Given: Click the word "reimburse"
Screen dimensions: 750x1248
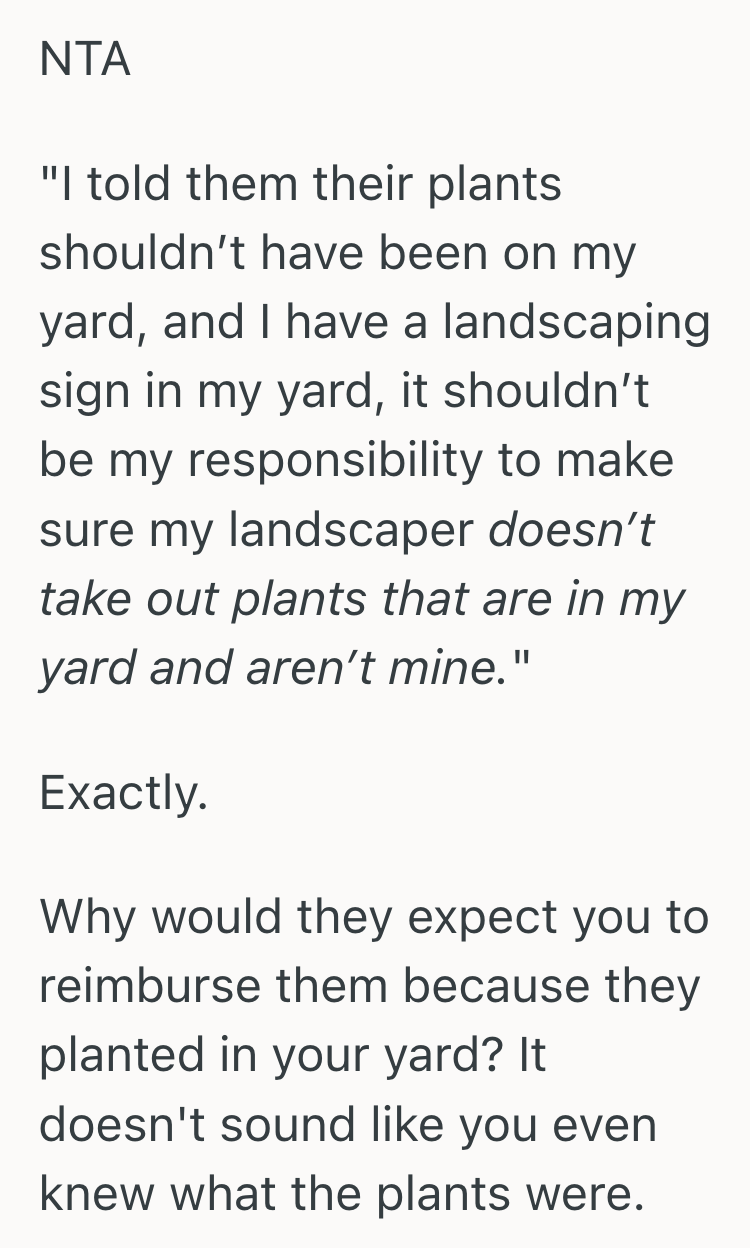Looking at the screenshot, I should (149, 987).
